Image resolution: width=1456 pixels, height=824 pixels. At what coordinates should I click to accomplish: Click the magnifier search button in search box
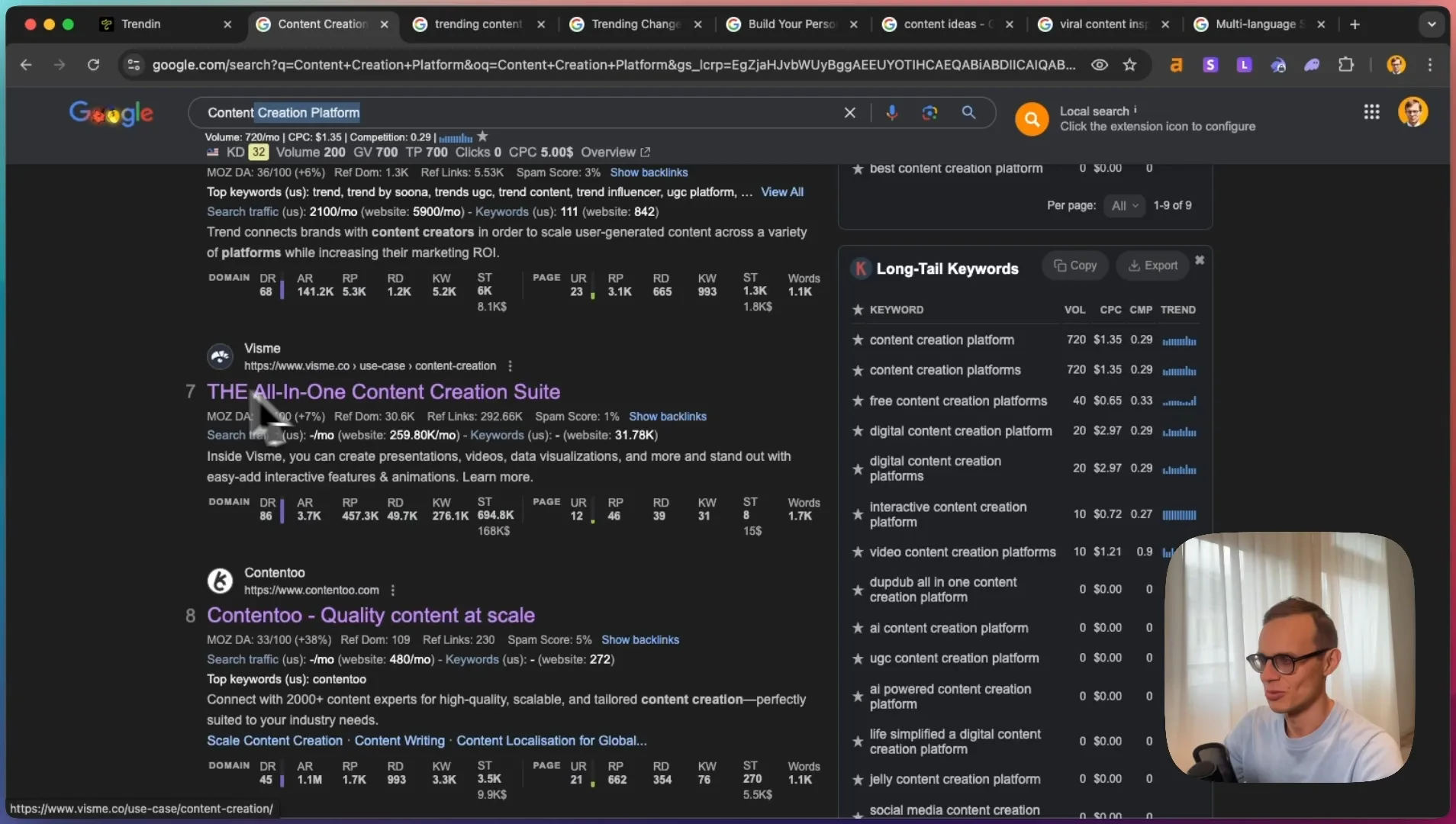(x=968, y=113)
